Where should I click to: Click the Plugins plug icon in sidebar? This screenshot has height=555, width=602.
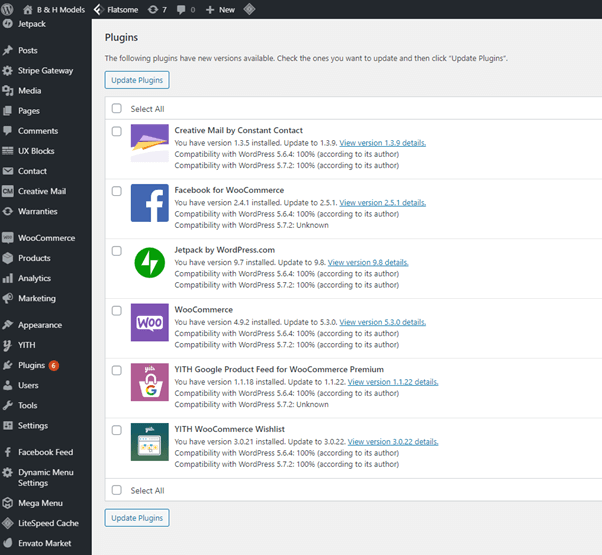[8, 365]
